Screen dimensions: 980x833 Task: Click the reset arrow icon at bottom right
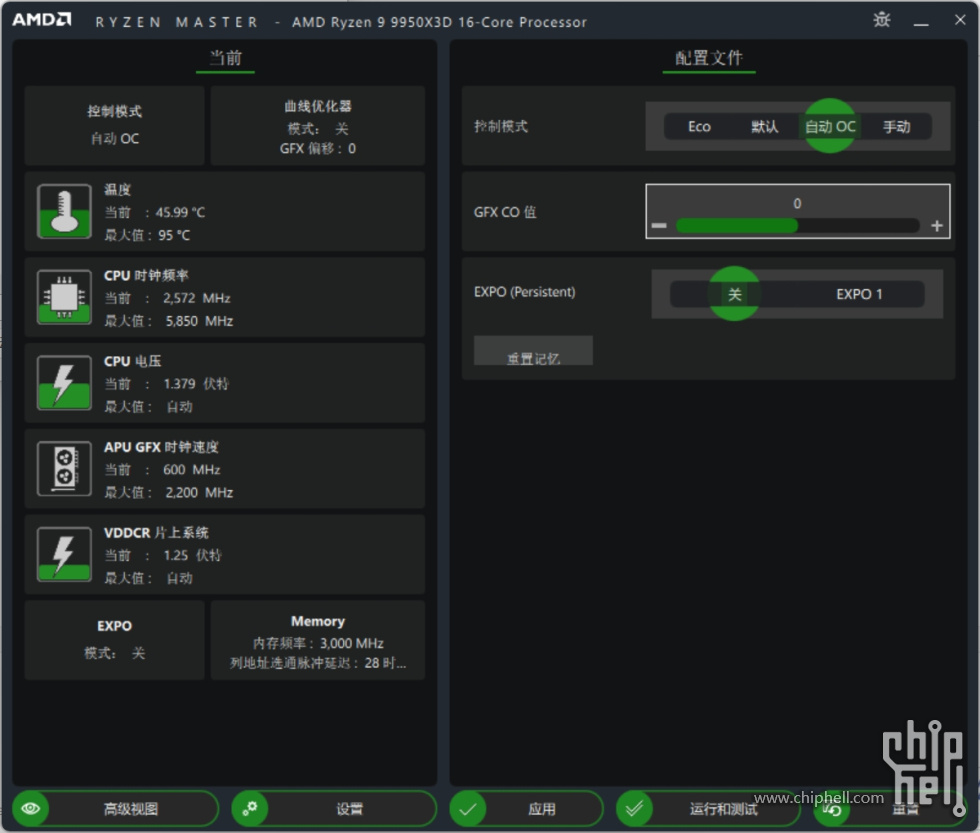(x=832, y=809)
